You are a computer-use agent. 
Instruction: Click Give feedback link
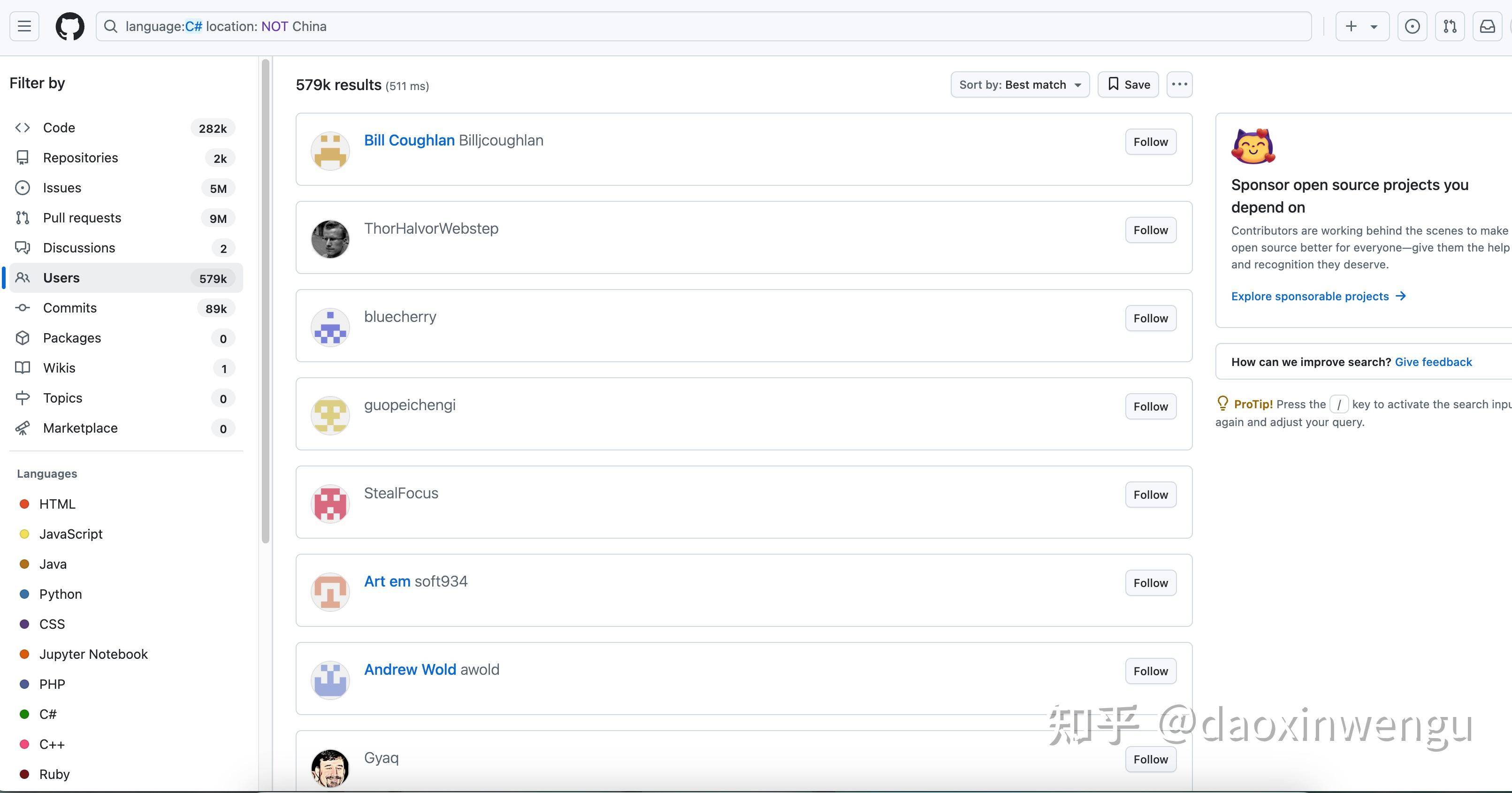1433,362
